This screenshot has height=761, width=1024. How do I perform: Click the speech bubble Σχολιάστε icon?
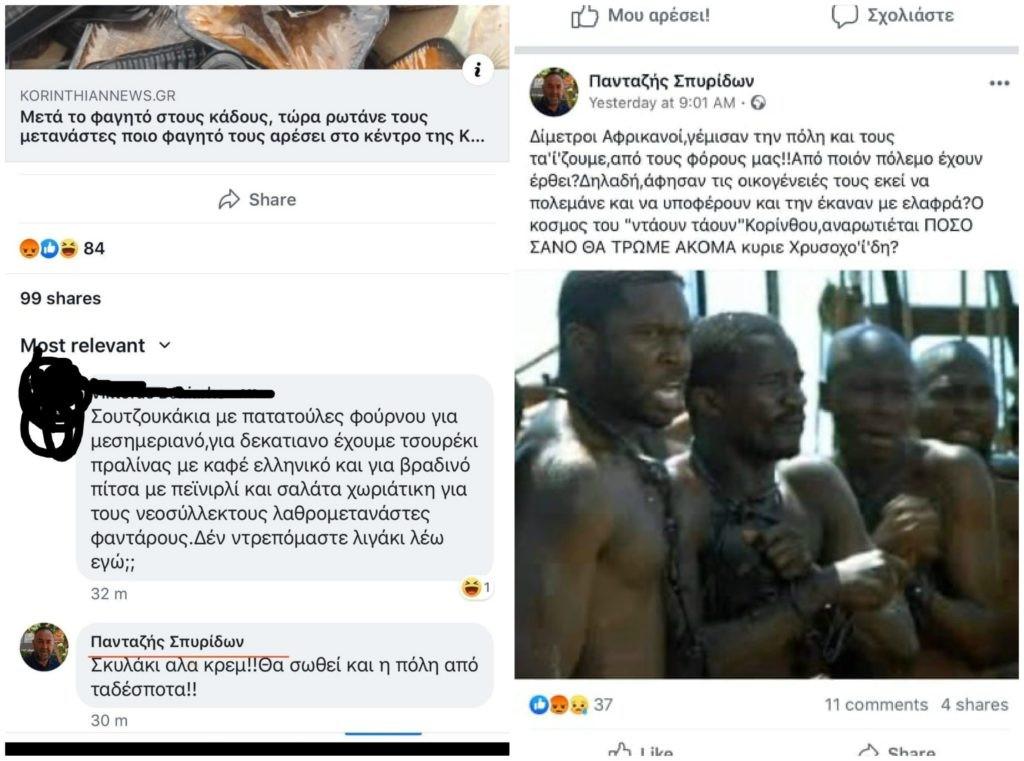[845, 15]
